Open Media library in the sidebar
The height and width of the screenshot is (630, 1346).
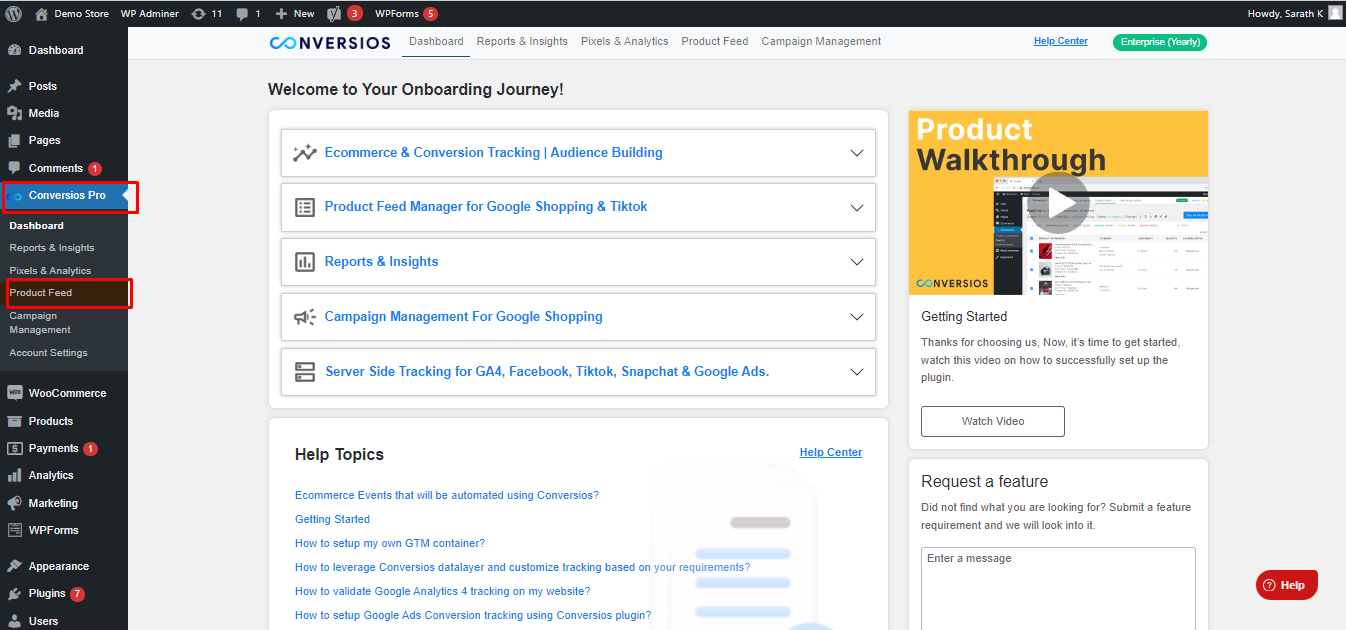(x=43, y=113)
